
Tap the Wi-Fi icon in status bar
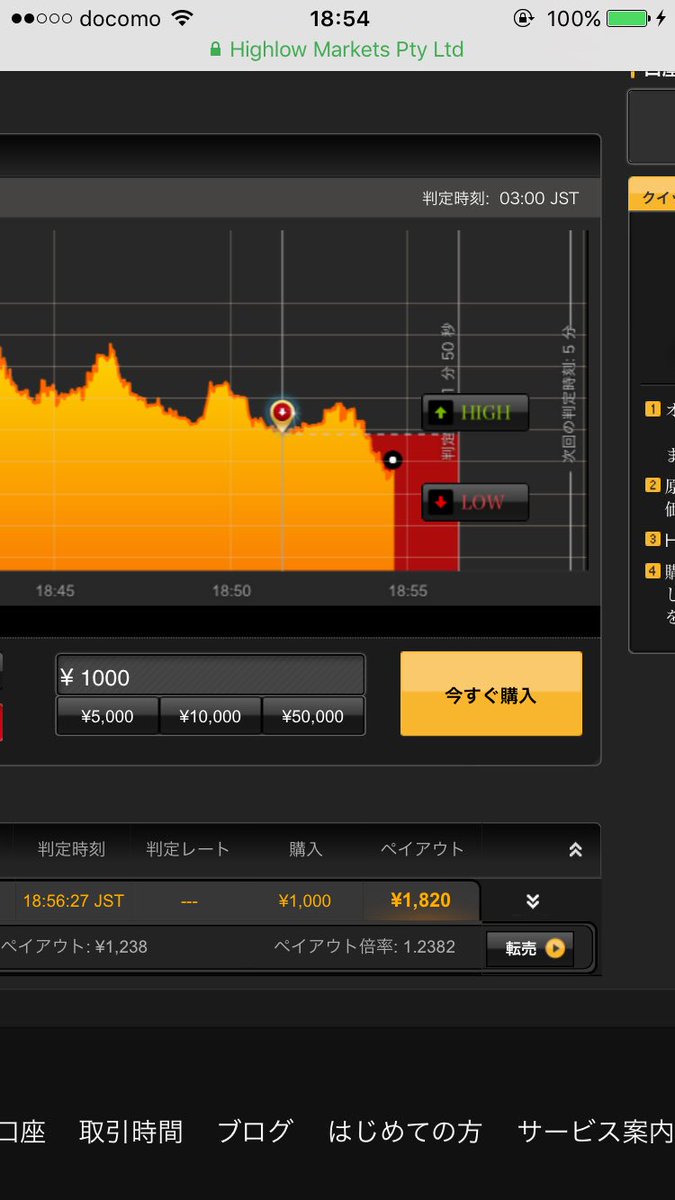tap(181, 18)
